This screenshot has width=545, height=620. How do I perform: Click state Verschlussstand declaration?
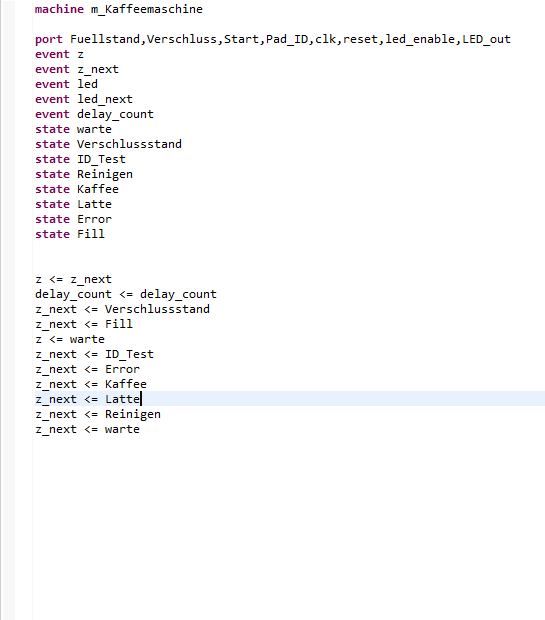coord(108,144)
